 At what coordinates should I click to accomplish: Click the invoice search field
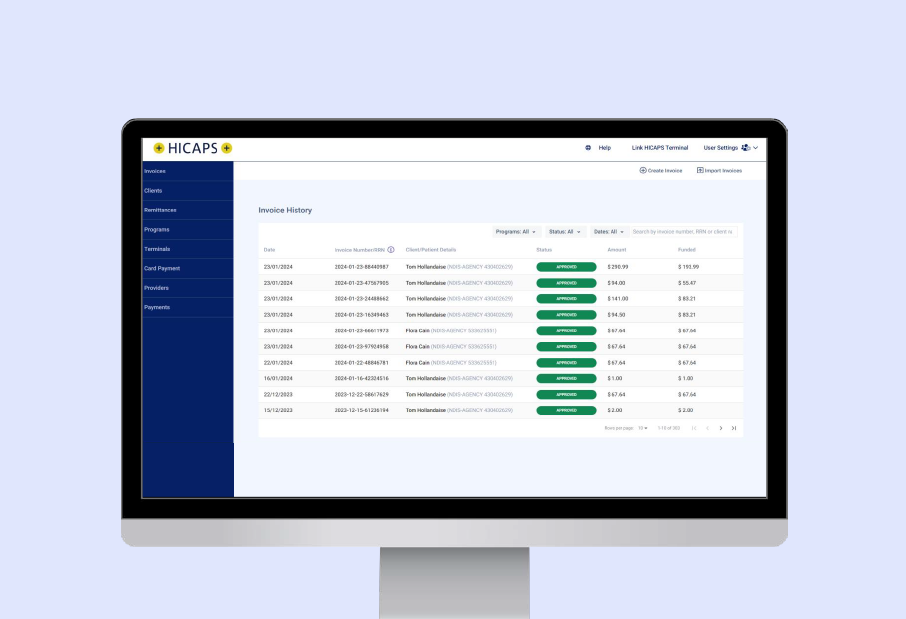click(683, 232)
